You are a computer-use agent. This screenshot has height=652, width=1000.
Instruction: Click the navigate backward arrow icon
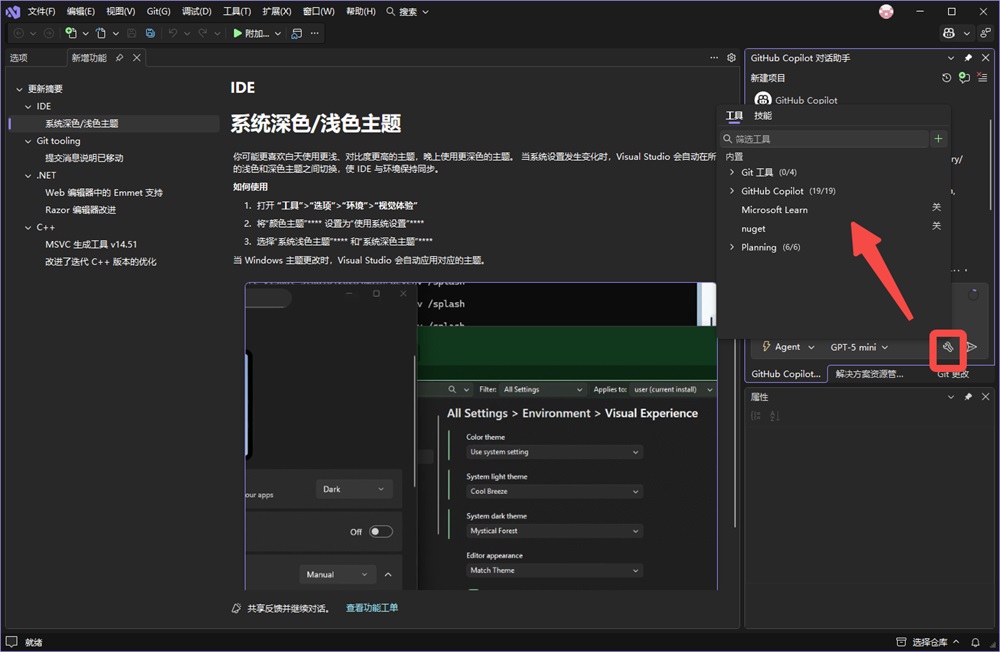coord(19,33)
